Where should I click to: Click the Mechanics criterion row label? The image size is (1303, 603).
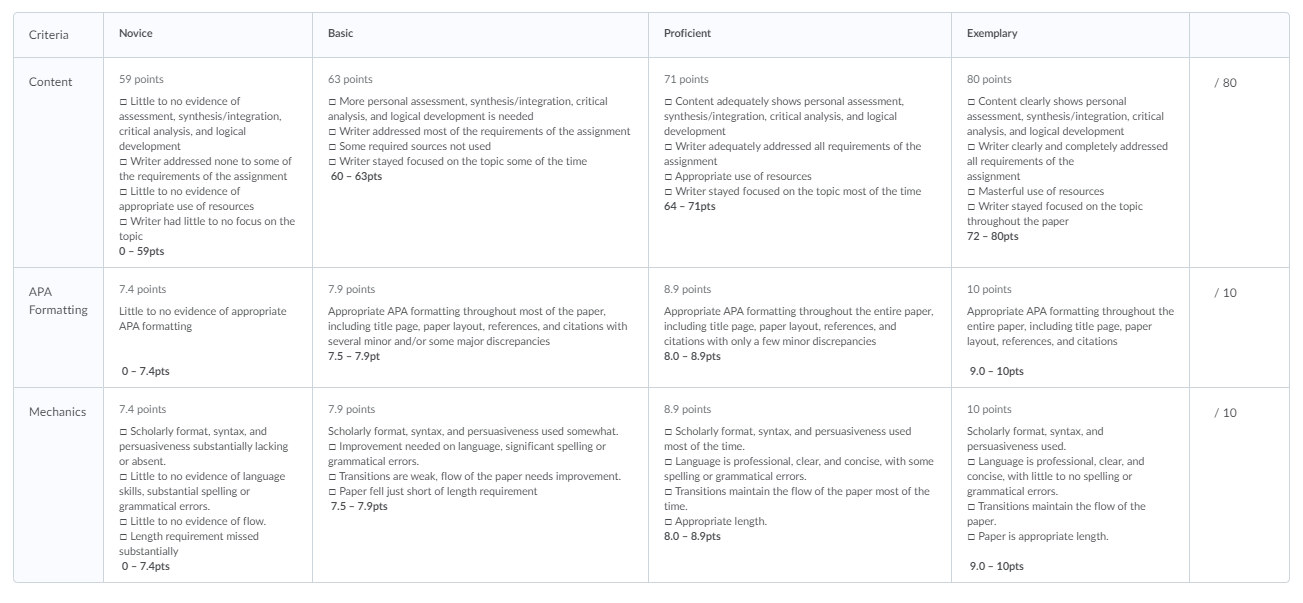(x=57, y=412)
